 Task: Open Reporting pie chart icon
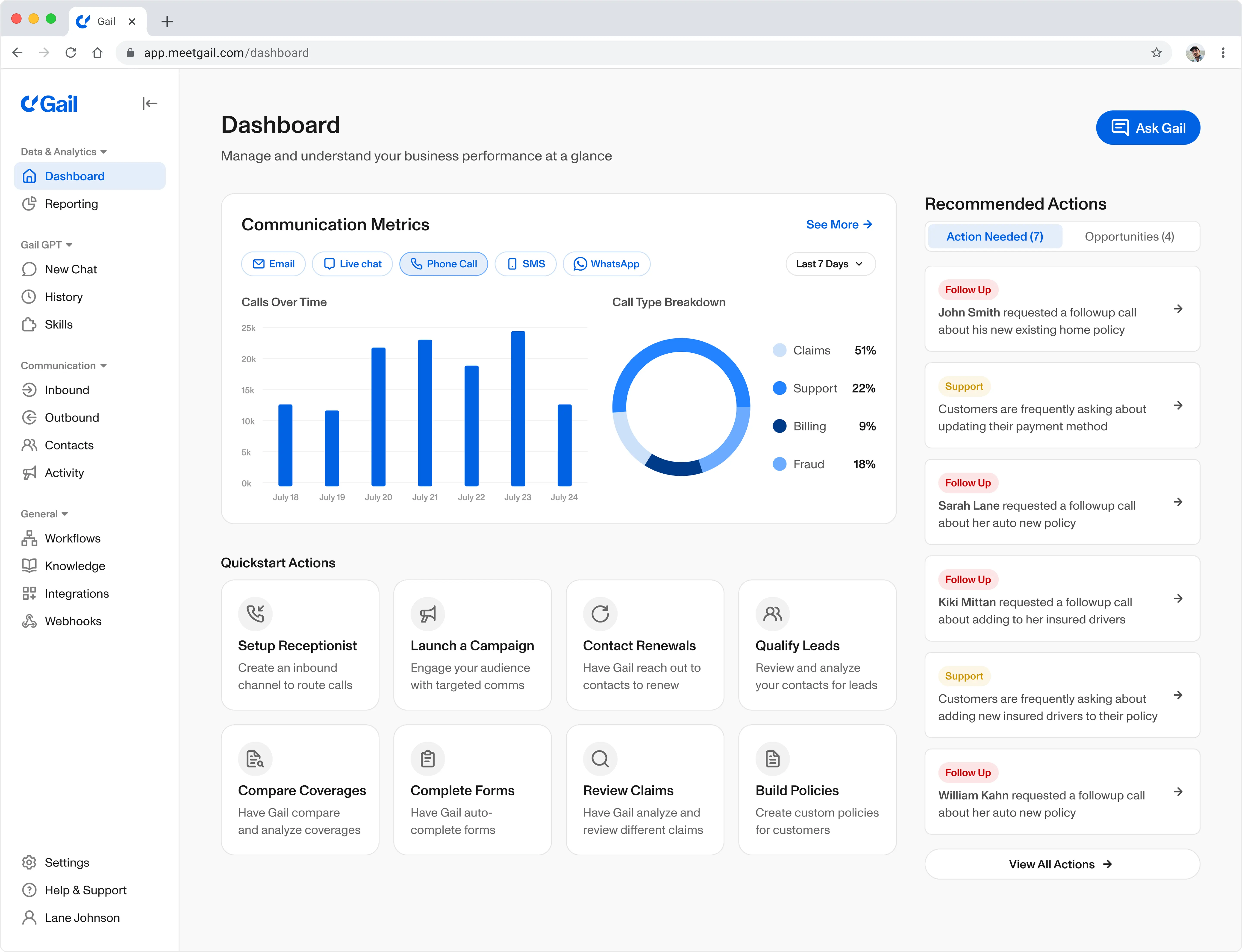(x=30, y=204)
